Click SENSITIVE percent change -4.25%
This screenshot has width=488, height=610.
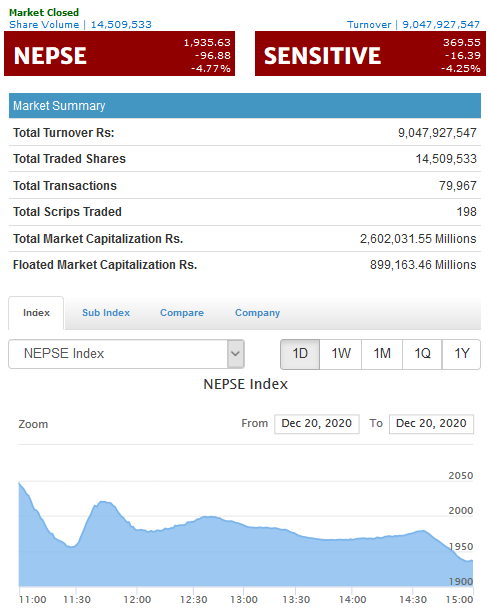[461, 68]
